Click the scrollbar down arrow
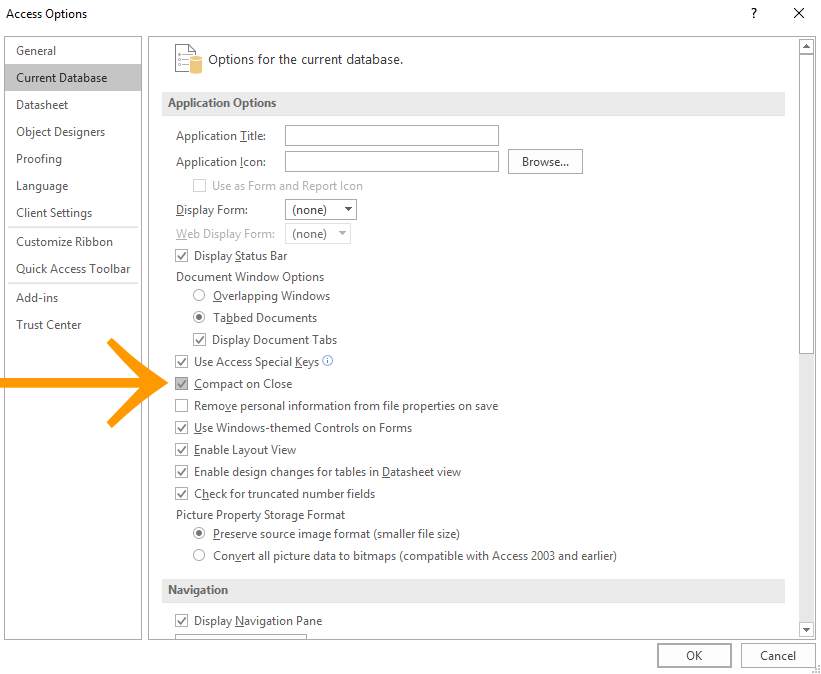The image size is (821, 674). coord(806,629)
